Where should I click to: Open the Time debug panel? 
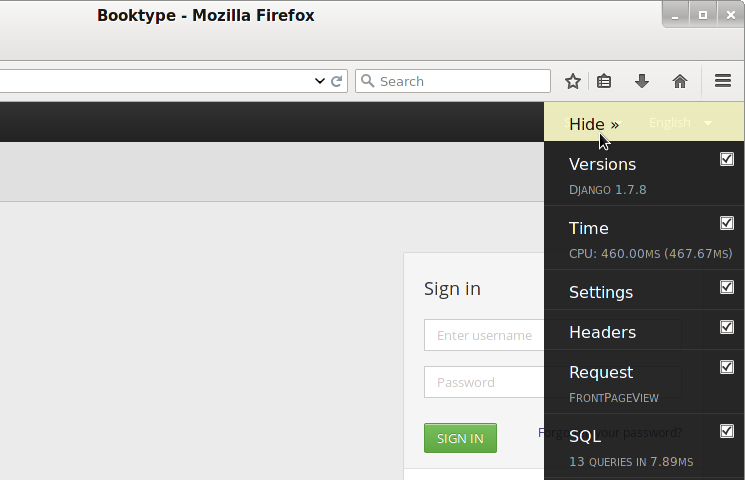589,228
